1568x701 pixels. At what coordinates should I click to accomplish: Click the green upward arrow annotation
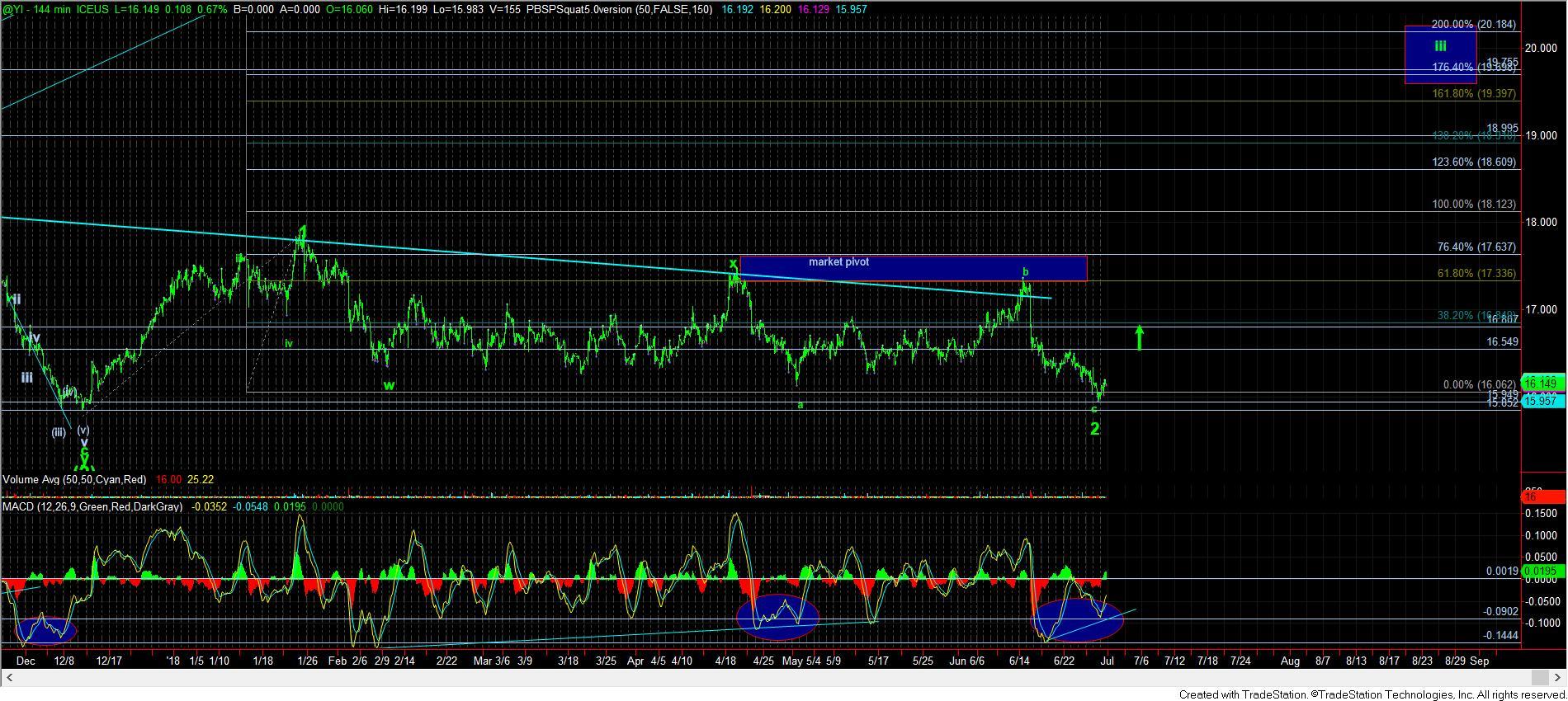pos(1140,336)
